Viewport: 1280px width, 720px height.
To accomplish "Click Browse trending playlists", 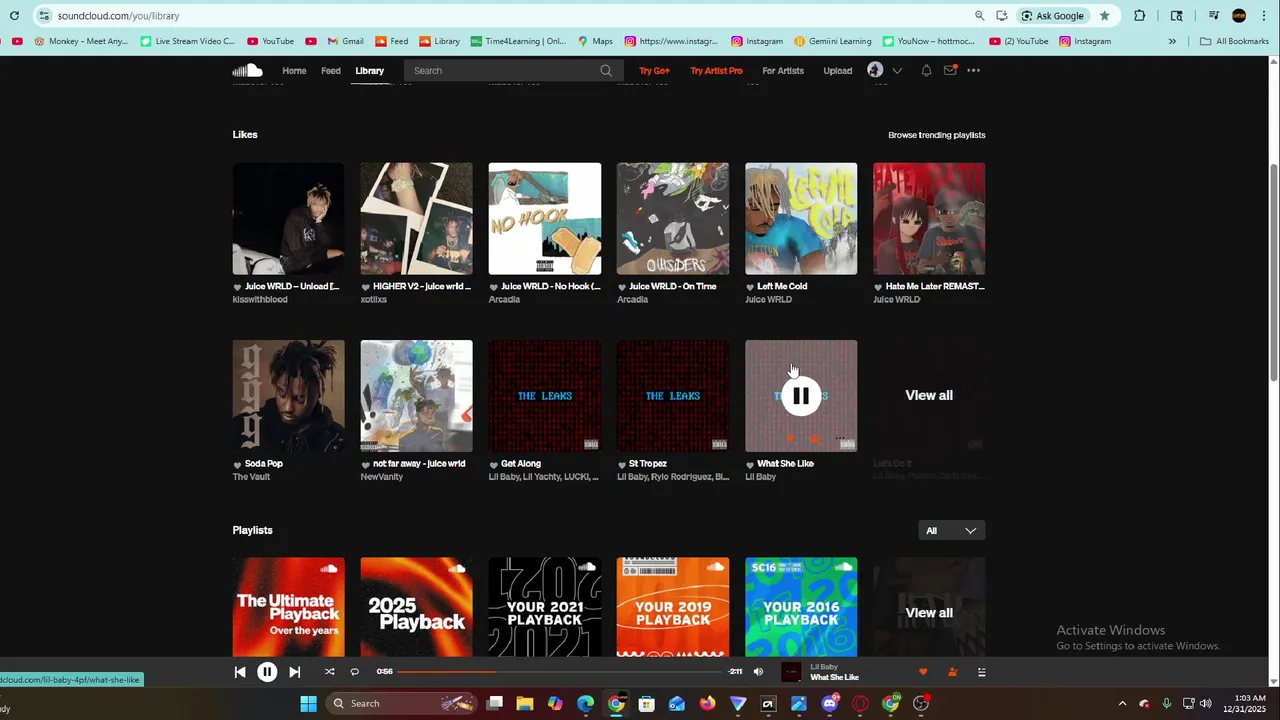I will 936,135.
